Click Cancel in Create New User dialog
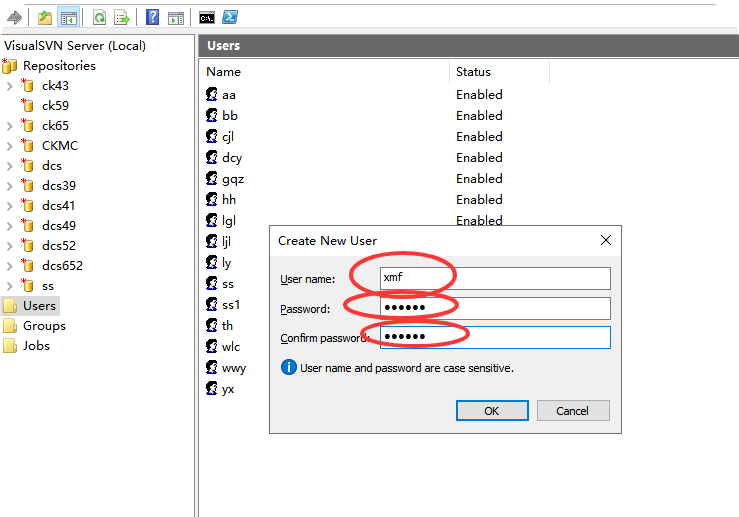 pos(573,410)
